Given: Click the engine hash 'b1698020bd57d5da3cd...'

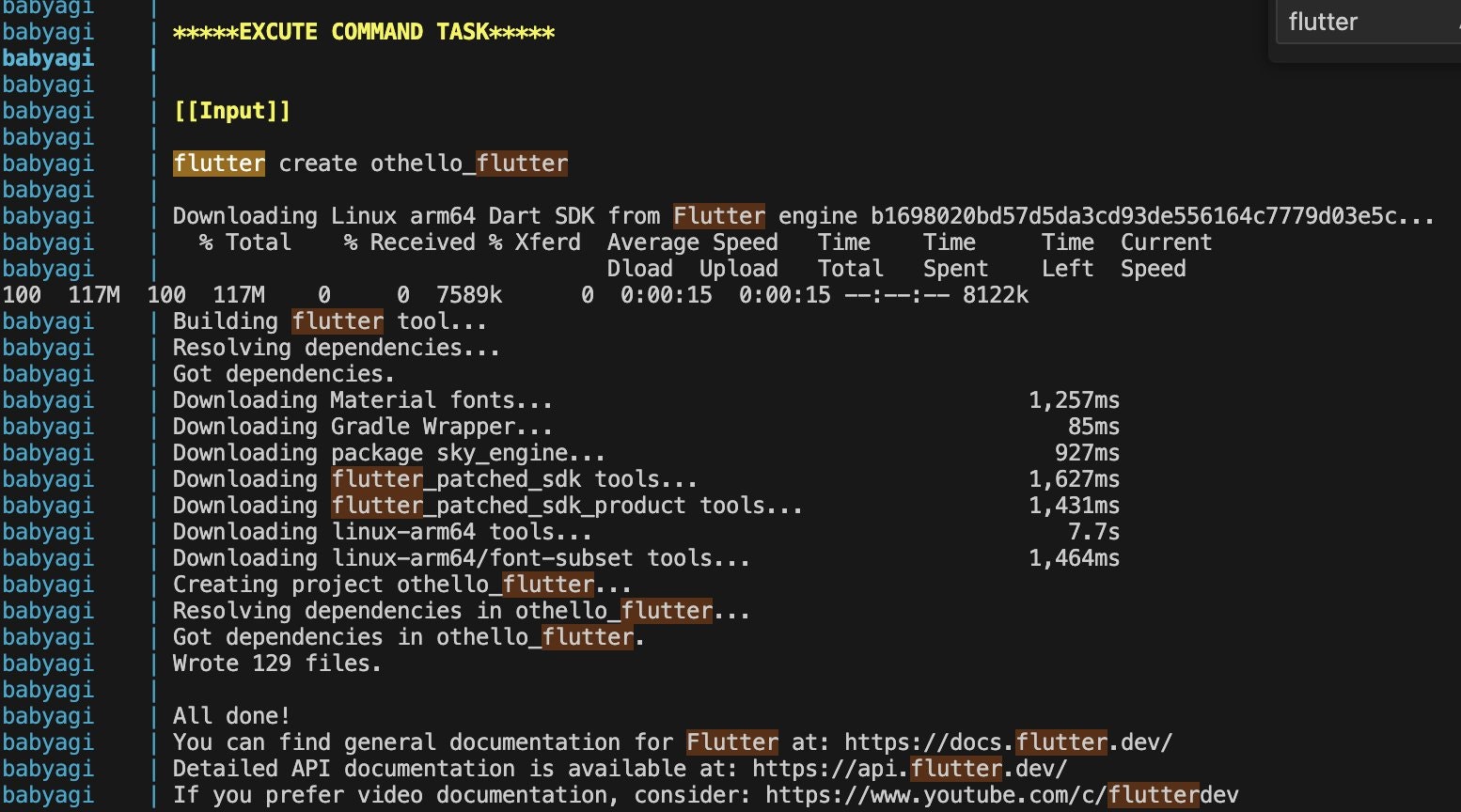Looking at the screenshot, I should pyautogui.click(x=1153, y=216).
